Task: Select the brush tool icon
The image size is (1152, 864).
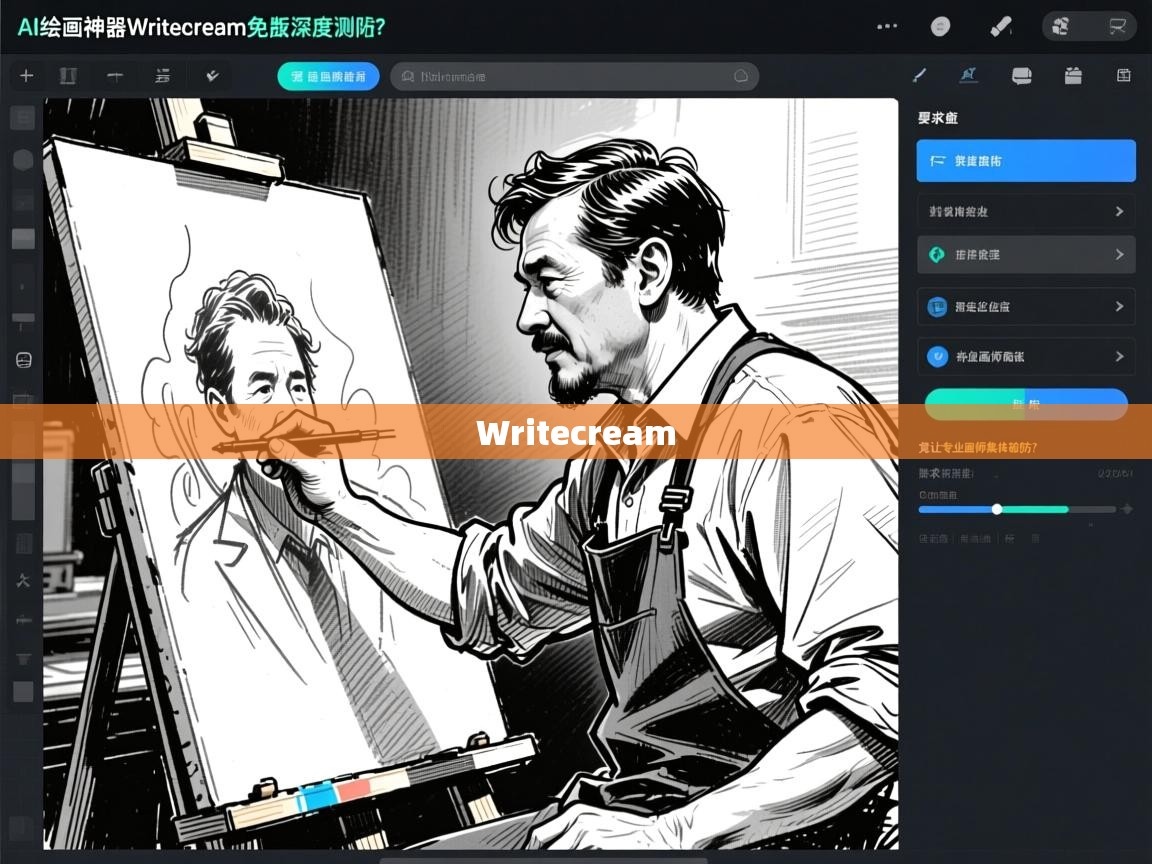Action: click(920, 76)
